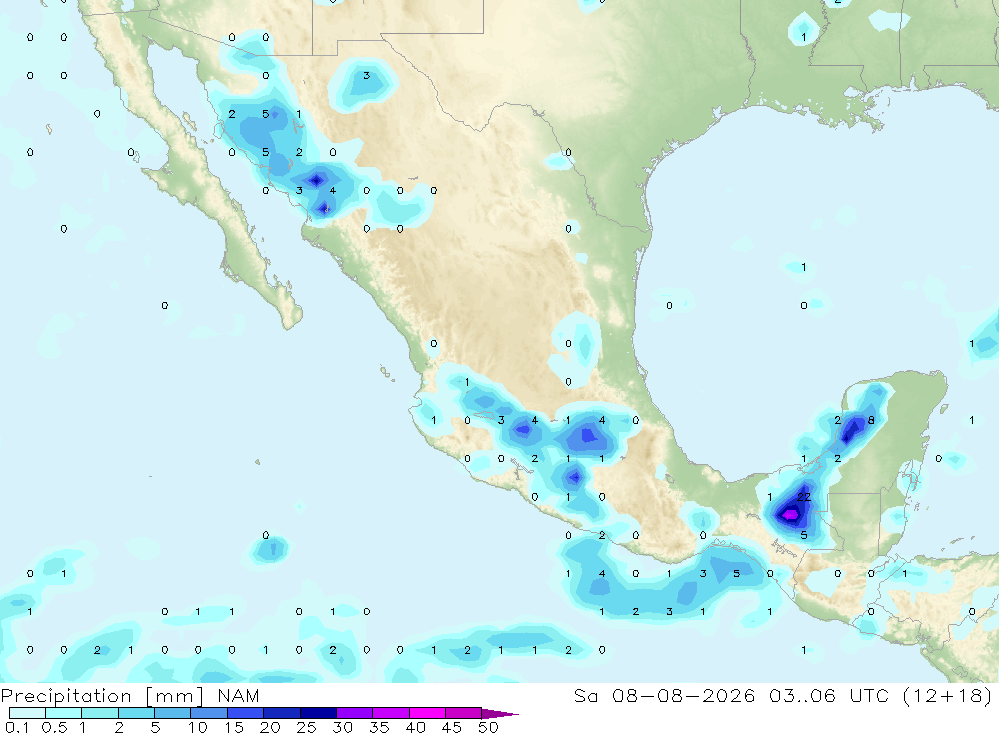The width and height of the screenshot is (1000, 733).
Task: Choose the 40–45 mm magenta legend segment
Action: point(427,713)
